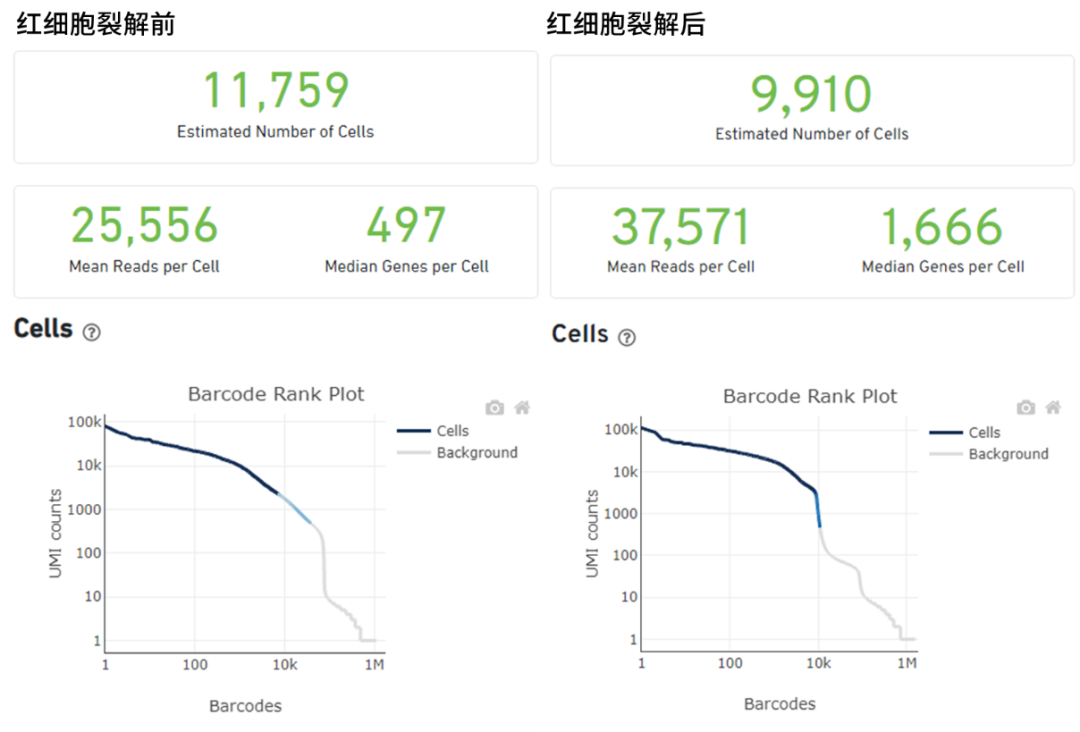Click the Barcodes axis label under the right plot
Viewport: 1080px width, 732px height.
click(779, 704)
